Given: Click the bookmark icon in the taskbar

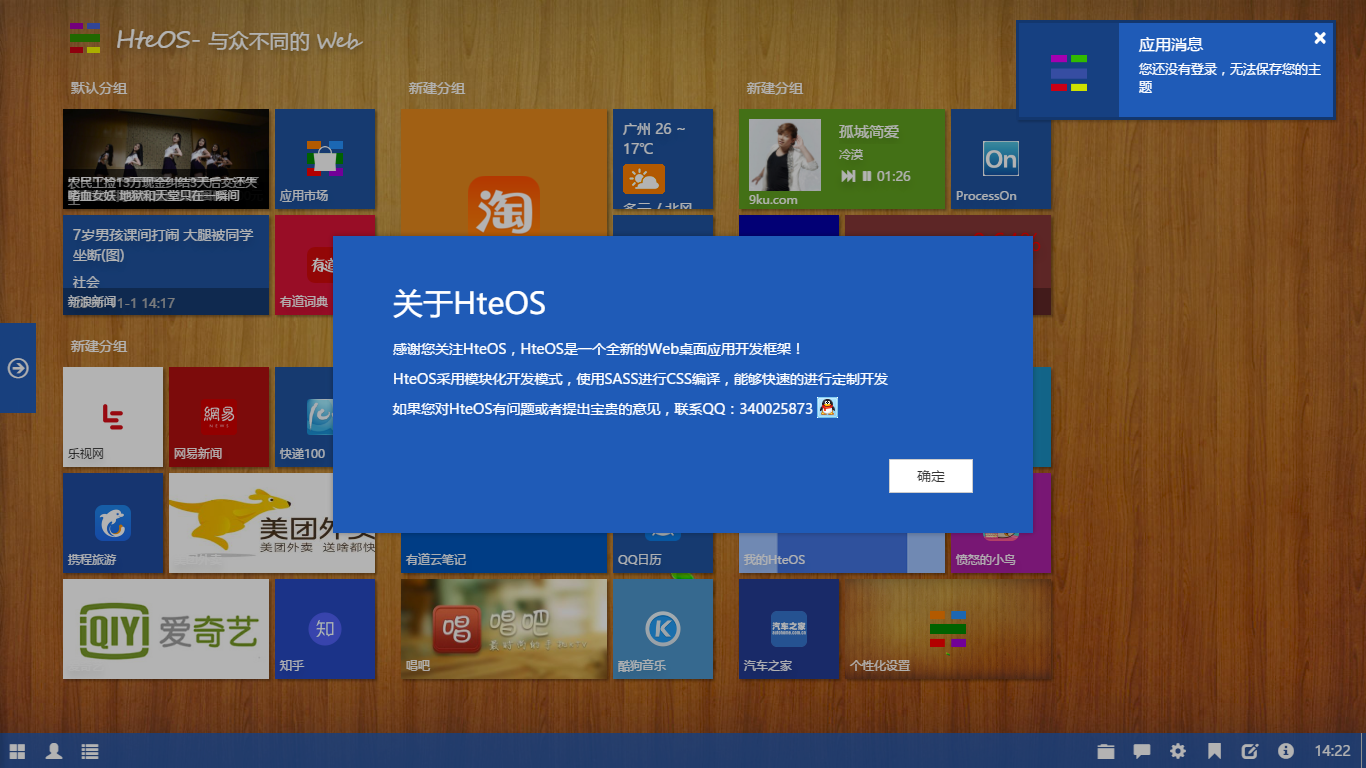Looking at the screenshot, I should click(1216, 751).
